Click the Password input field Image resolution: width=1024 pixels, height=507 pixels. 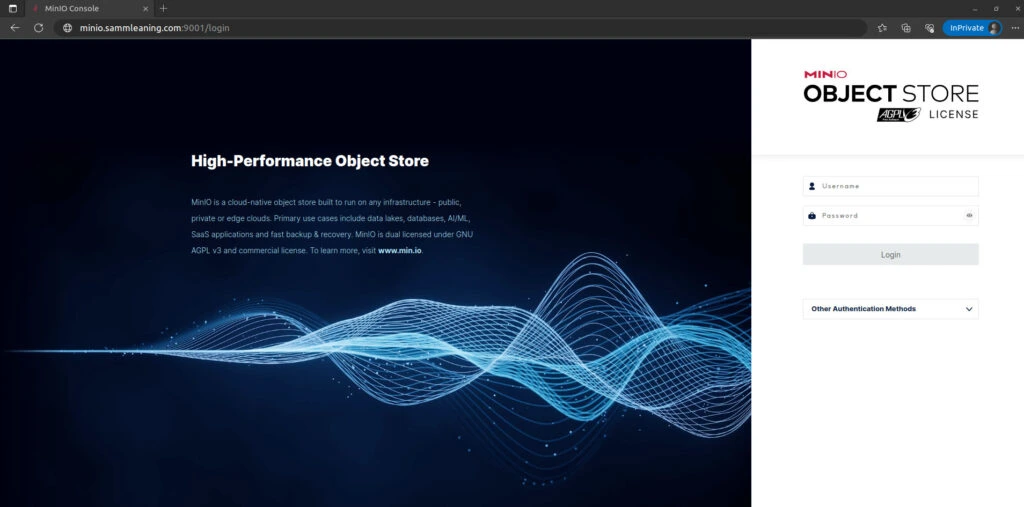pos(891,216)
